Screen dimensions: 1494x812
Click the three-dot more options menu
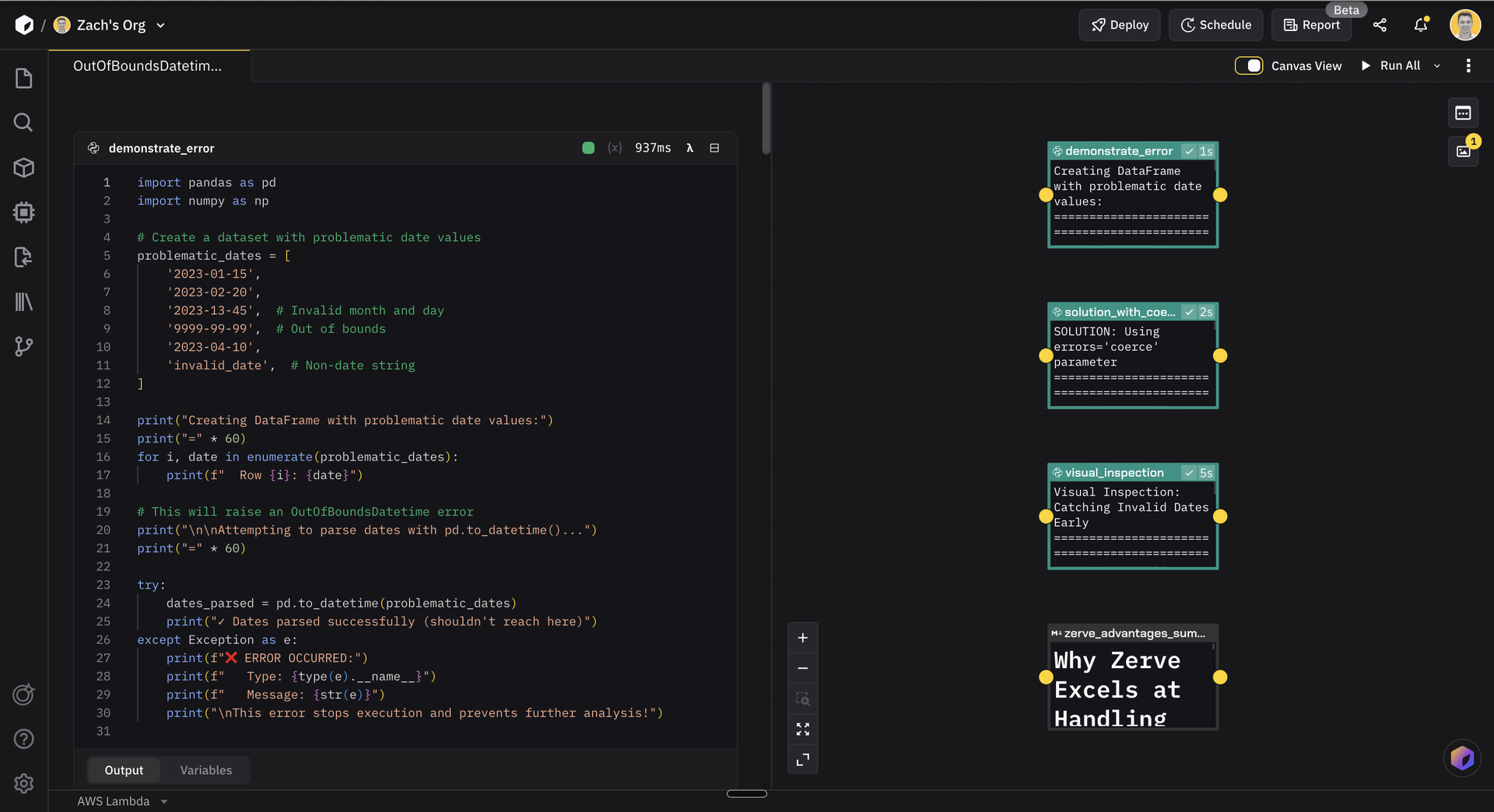[x=1468, y=65]
